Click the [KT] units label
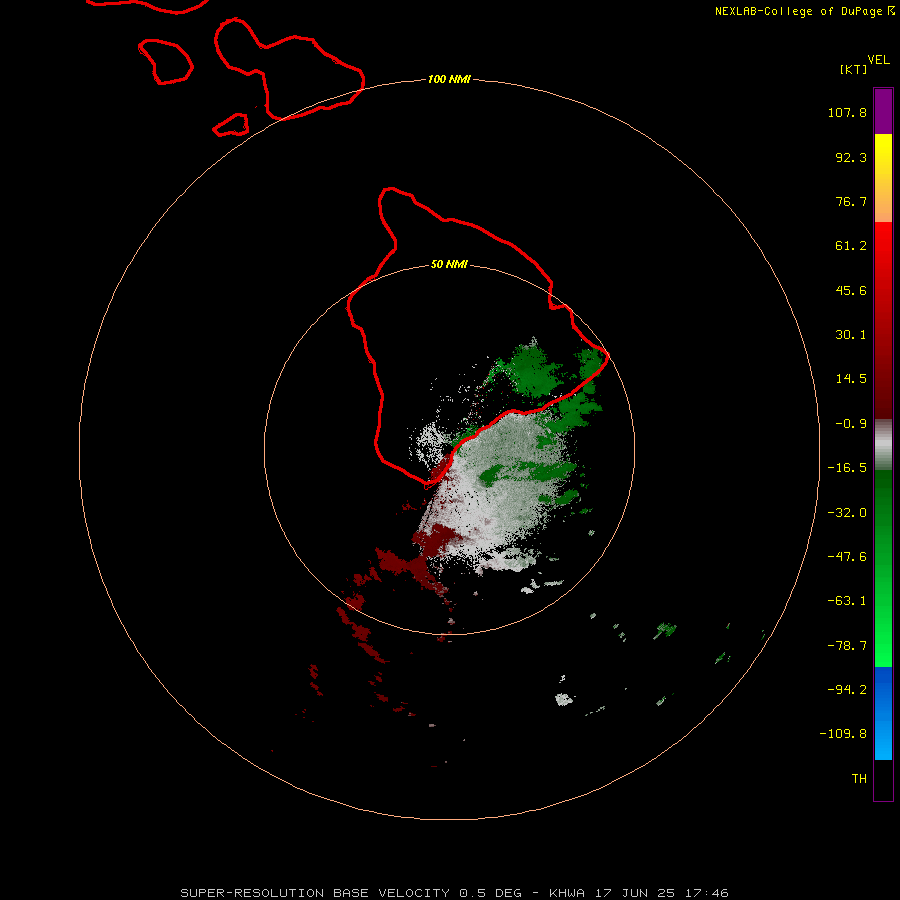Viewport: 900px width, 900px height. [854, 69]
